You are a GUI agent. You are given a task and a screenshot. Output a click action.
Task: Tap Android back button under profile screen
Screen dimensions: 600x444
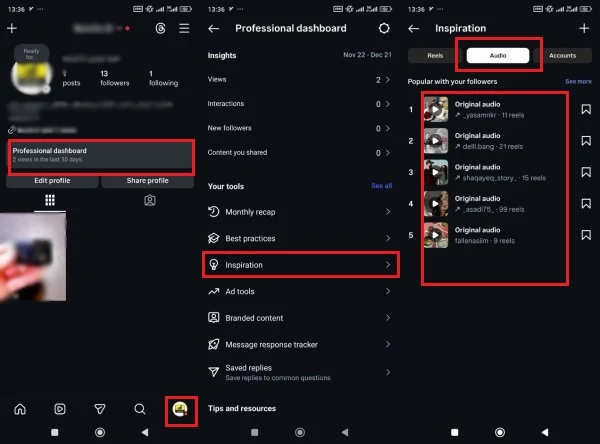click(145, 433)
